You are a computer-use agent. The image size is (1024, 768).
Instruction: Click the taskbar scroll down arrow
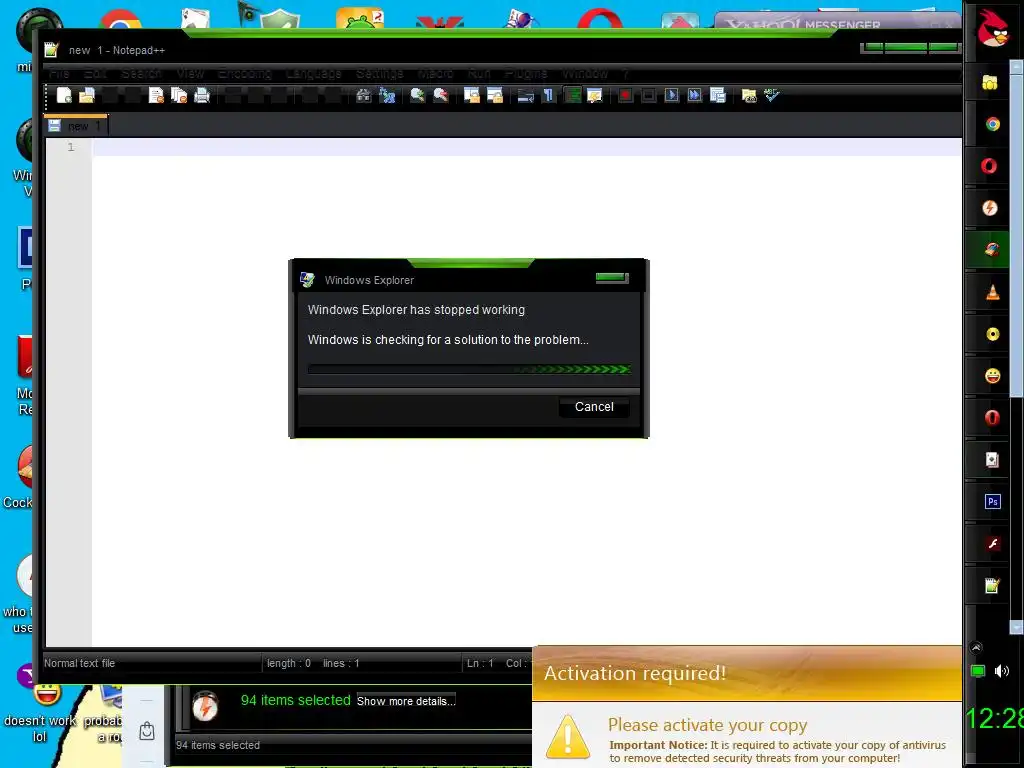pos(1017,628)
